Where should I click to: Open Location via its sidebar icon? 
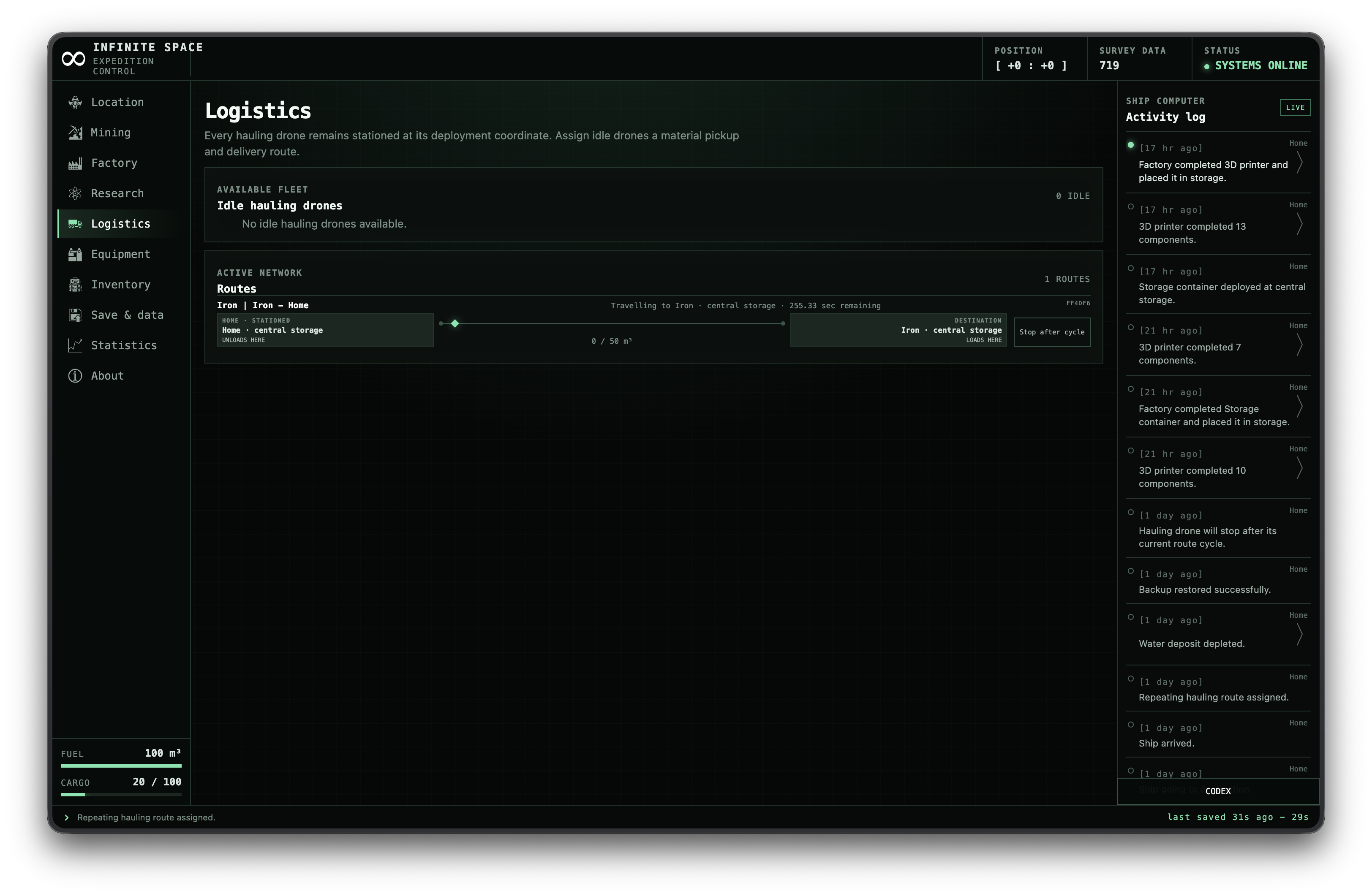75,102
